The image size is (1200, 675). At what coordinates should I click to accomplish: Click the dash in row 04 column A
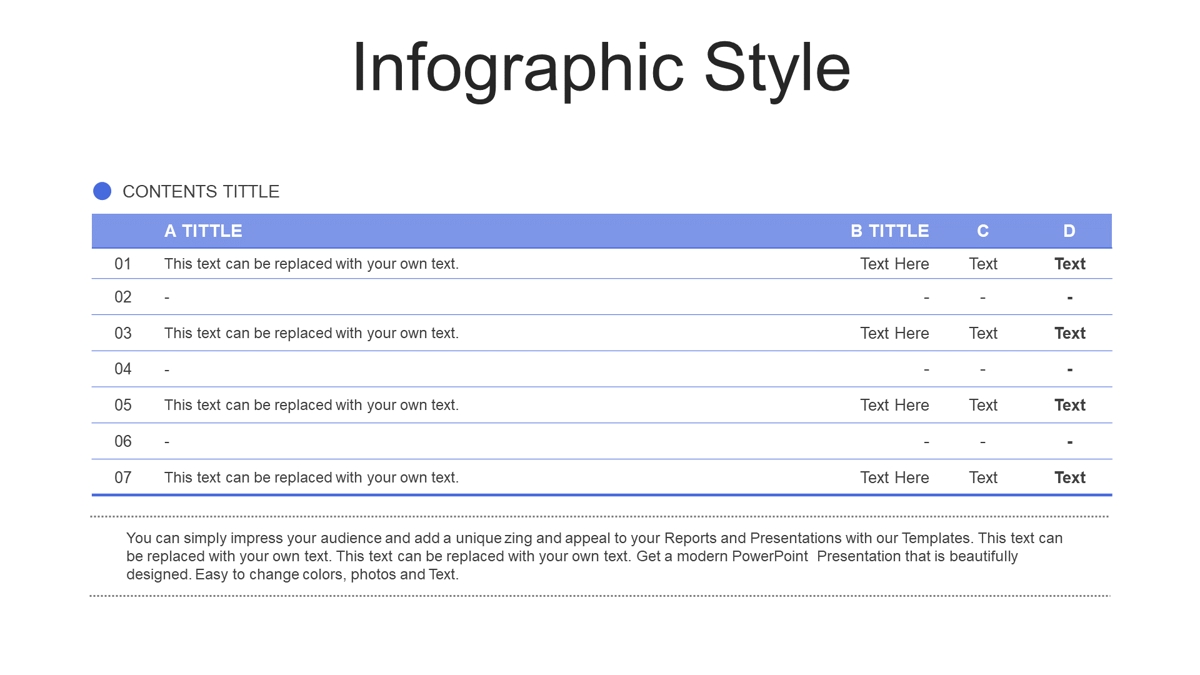pyautogui.click(x=167, y=370)
